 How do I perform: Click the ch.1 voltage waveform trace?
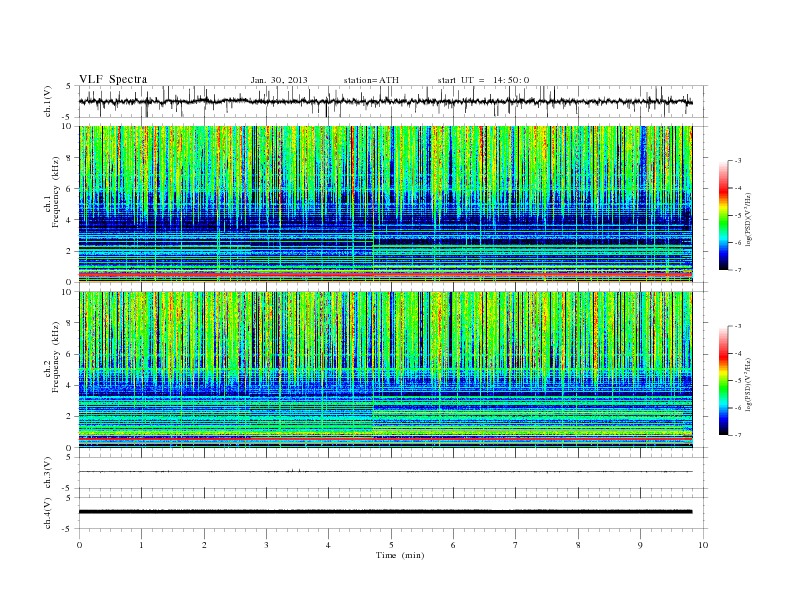tap(385, 101)
